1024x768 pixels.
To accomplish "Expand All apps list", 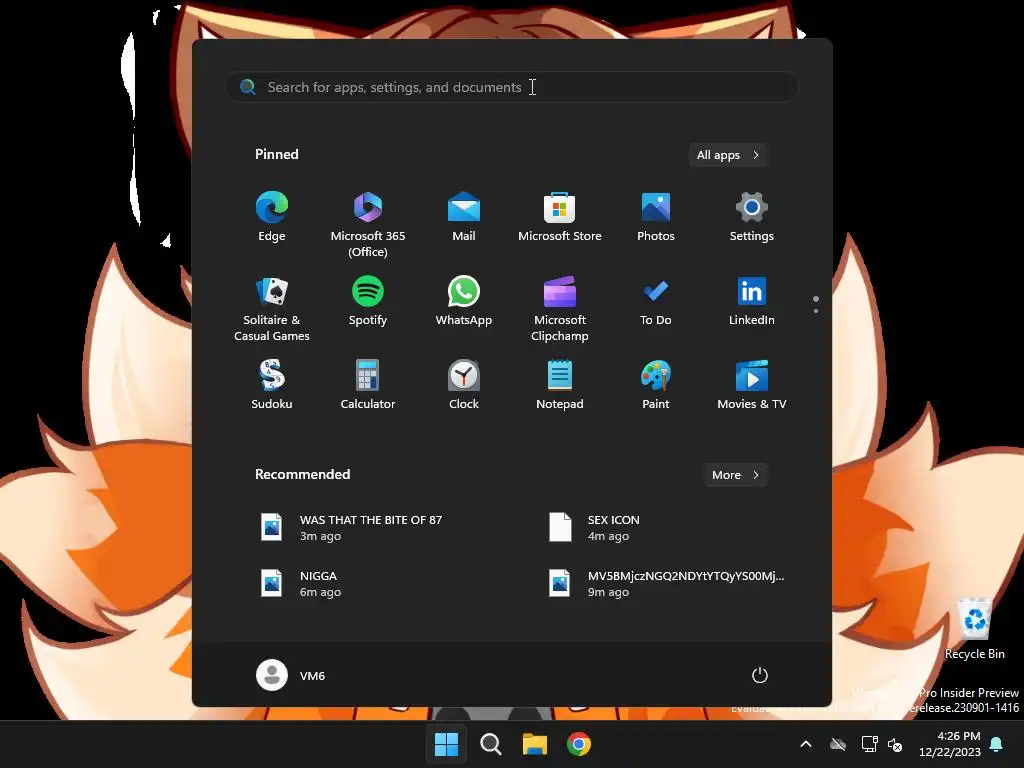I will point(728,155).
